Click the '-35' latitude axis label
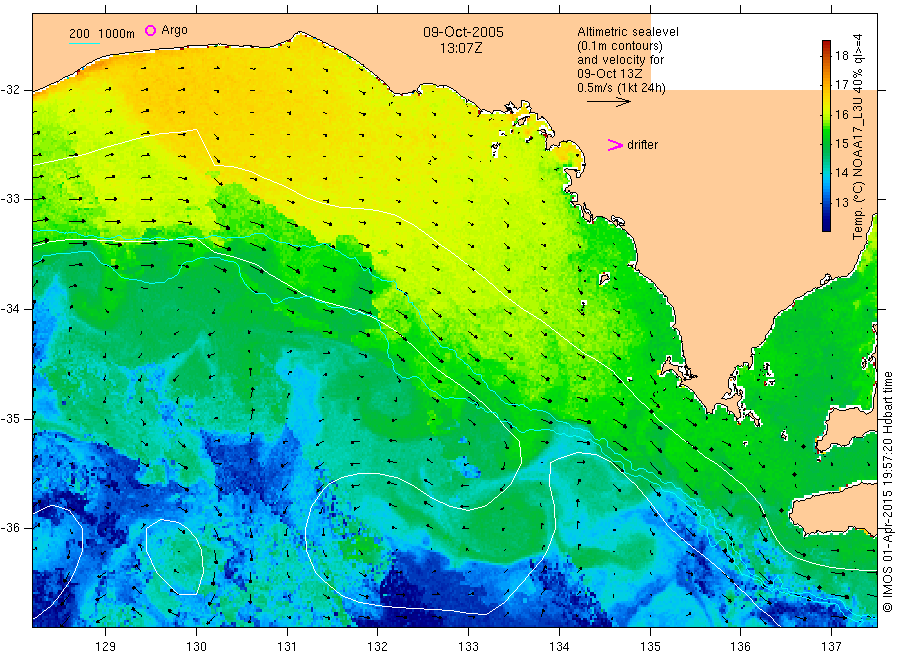Screen dimensions: 900x660 [11, 418]
